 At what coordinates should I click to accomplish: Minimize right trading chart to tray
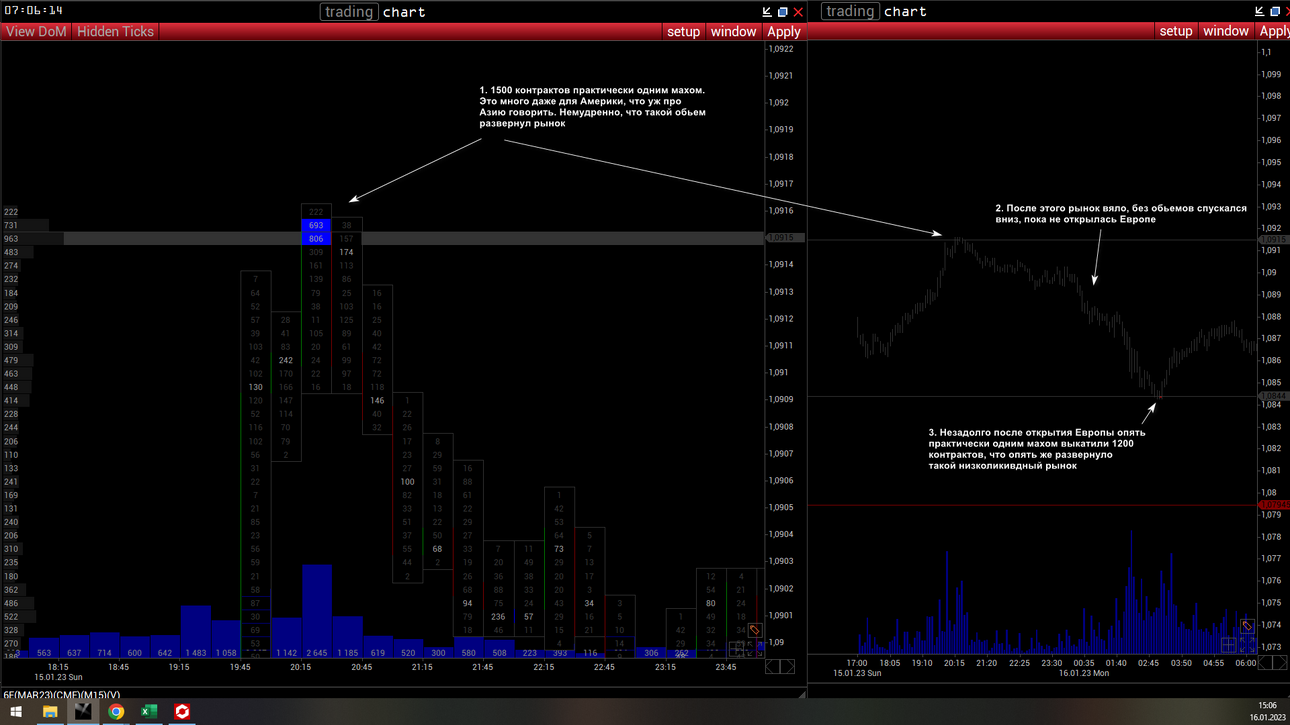click(x=1260, y=12)
